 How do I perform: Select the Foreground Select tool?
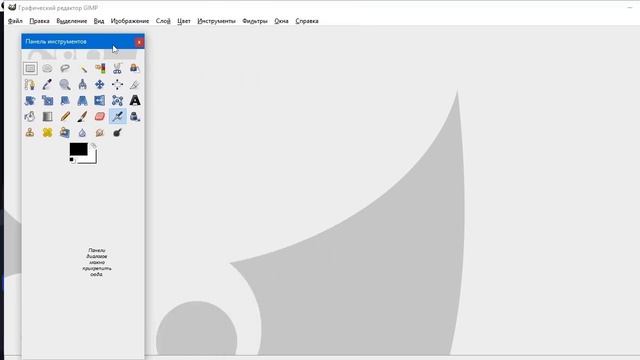click(x=135, y=69)
